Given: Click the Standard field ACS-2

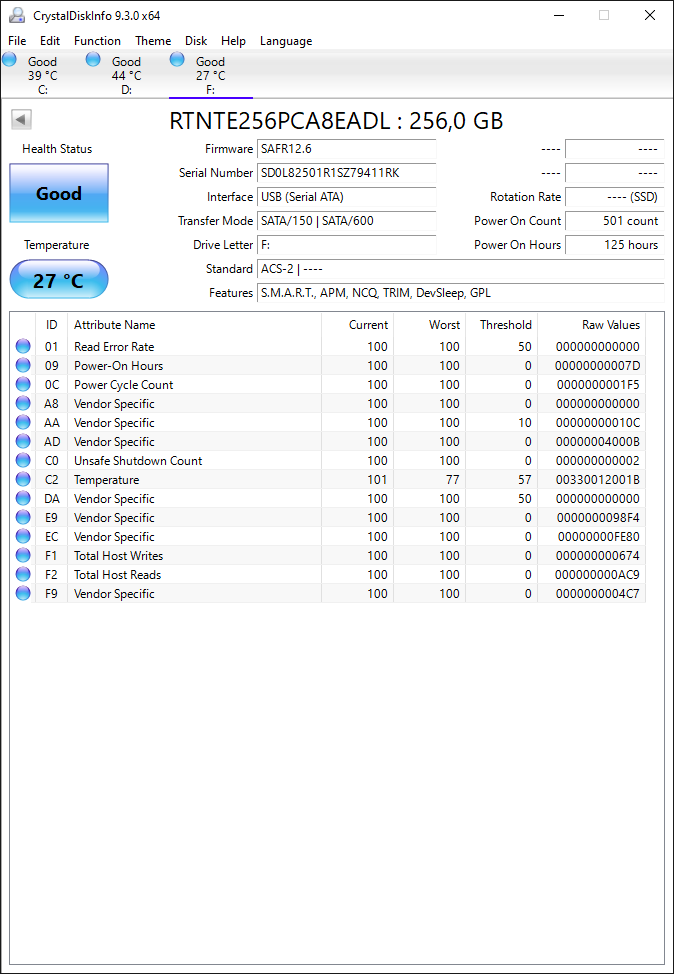Looking at the screenshot, I should click(x=460, y=269).
